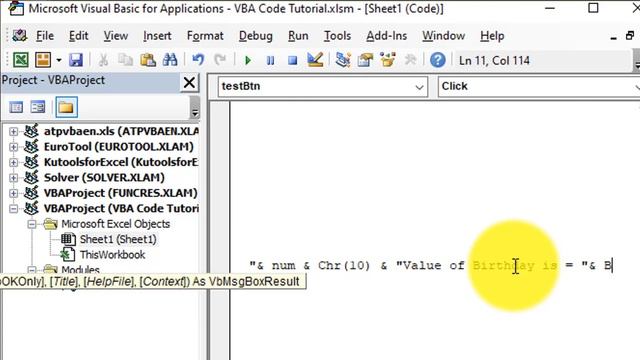Run the macro with green play button

click(248, 60)
